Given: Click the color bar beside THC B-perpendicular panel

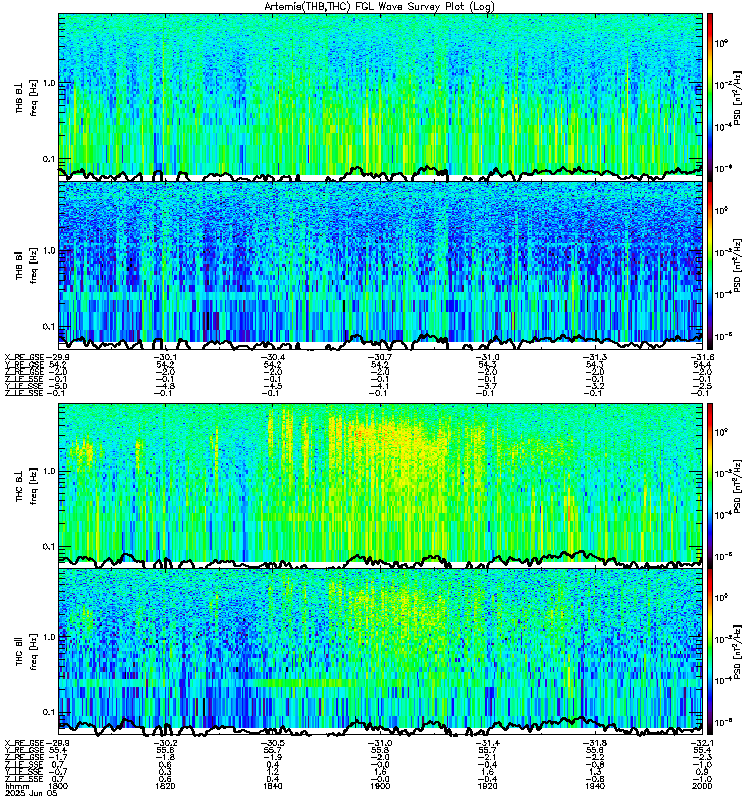Looking at the screenshot, I should click(710, 485).
